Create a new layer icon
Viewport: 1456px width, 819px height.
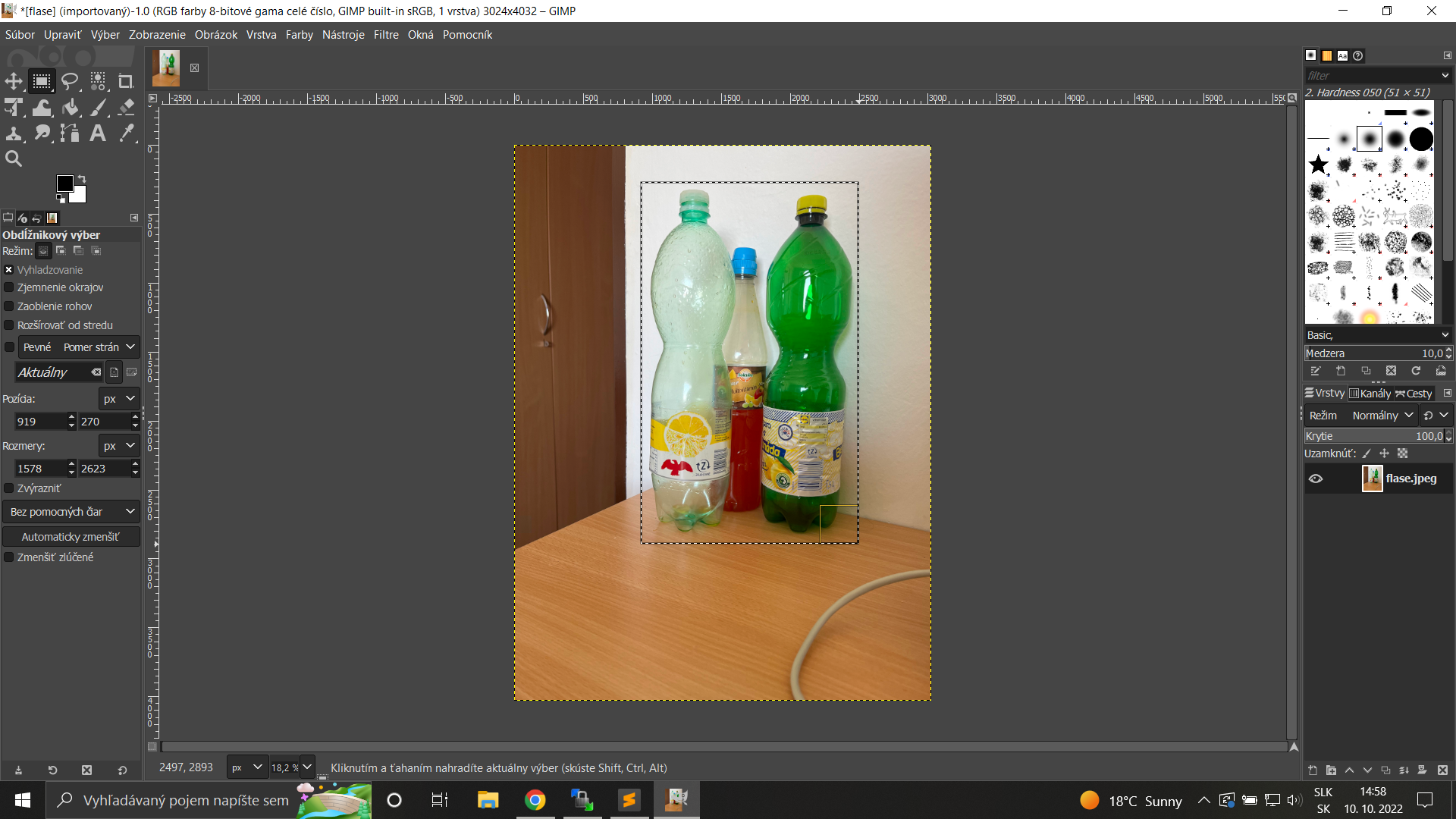pos(1313,770)
